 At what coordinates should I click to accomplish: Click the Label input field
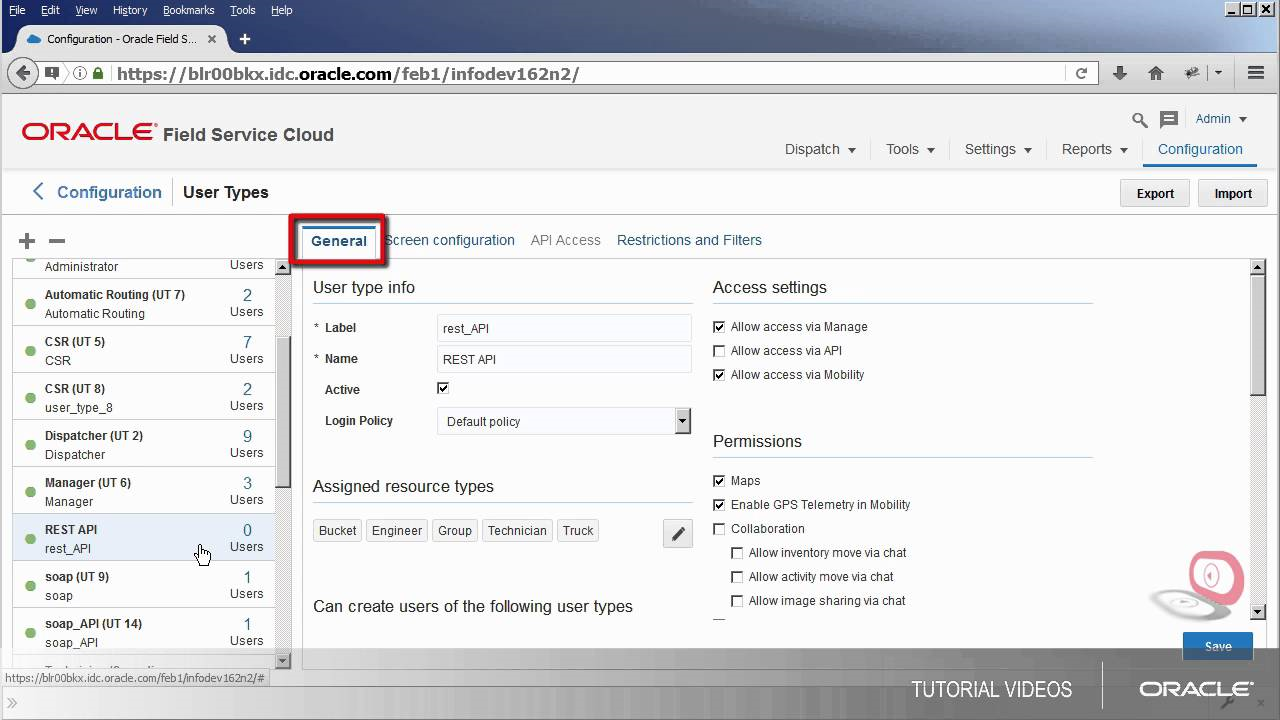pos(564,328)
